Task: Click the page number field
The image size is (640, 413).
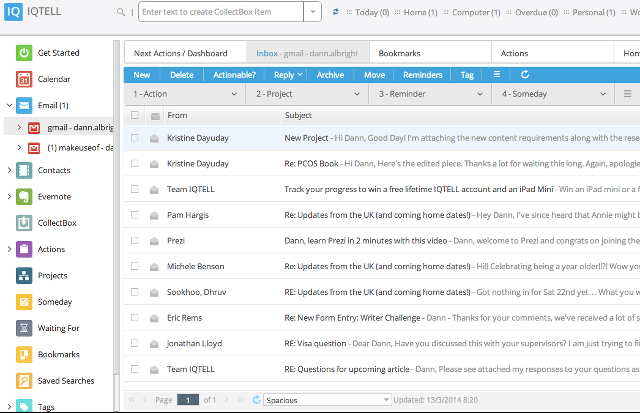Action: point(188,400)
